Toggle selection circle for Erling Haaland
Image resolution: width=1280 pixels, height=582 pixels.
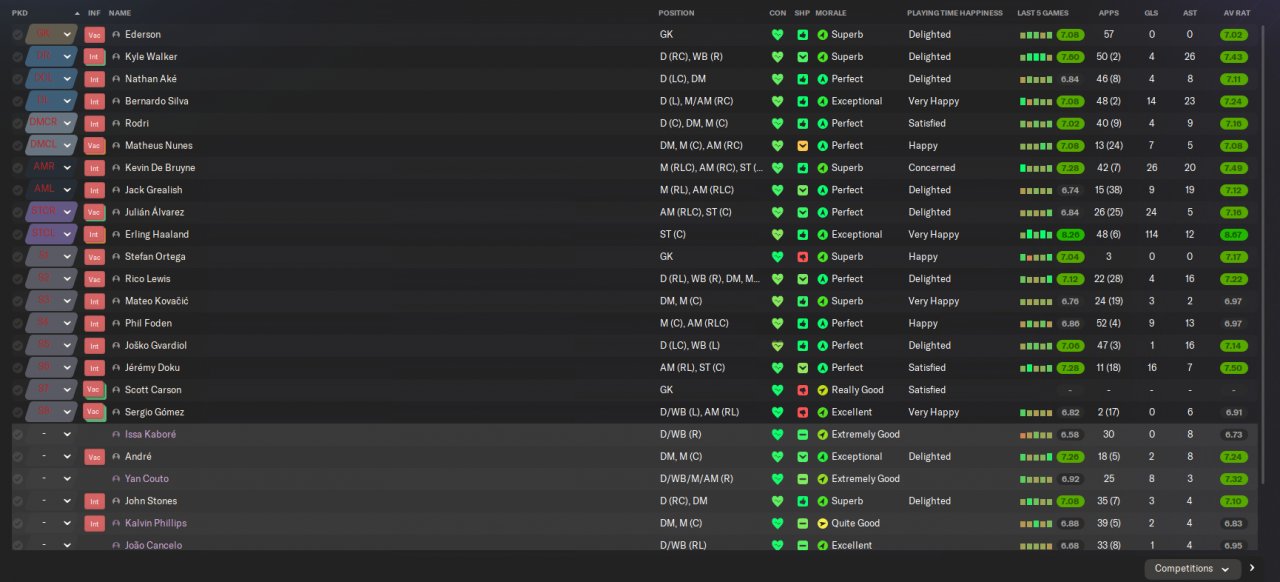pos(17,234)
